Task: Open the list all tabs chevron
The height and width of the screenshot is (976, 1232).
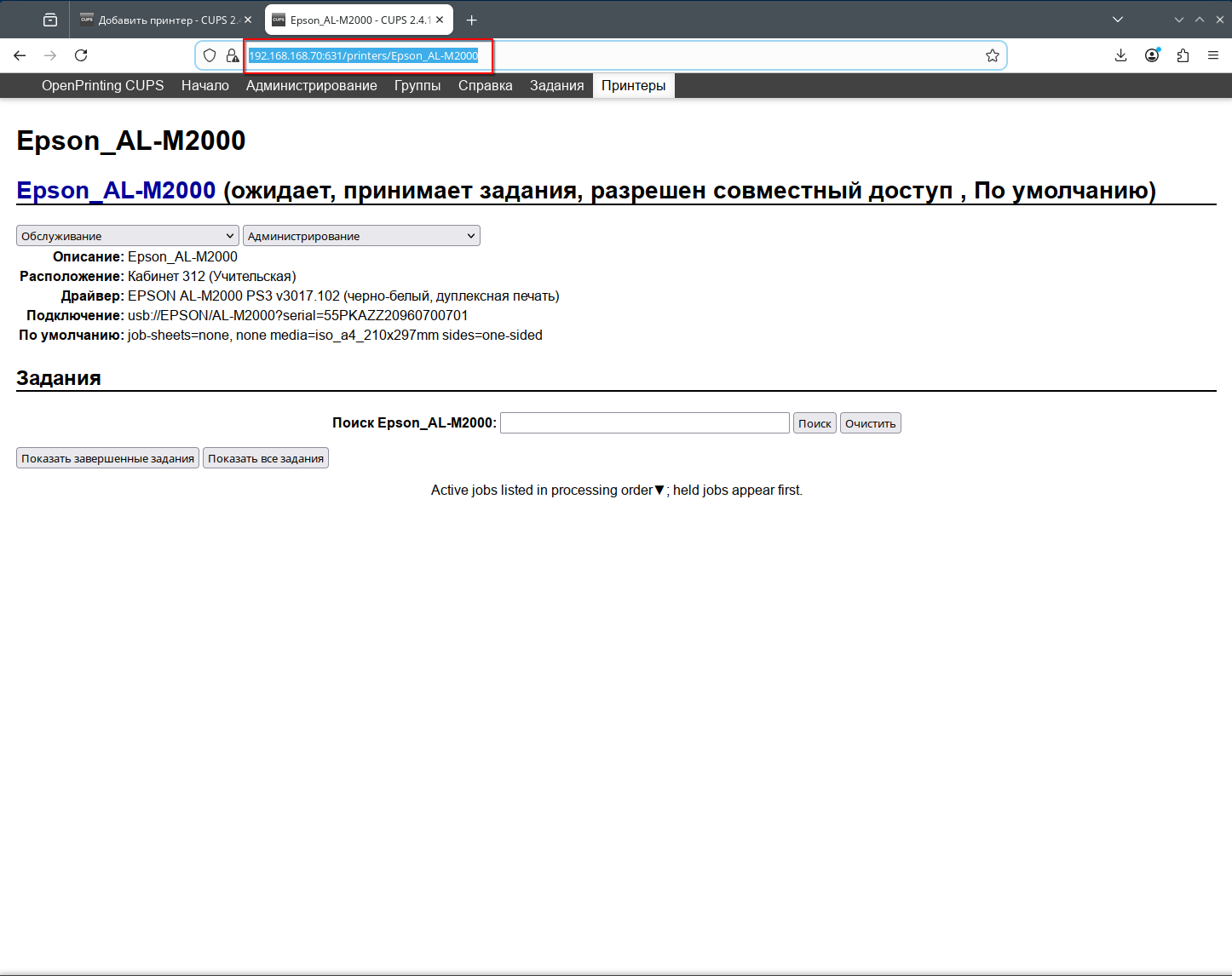Action: 1118,20
